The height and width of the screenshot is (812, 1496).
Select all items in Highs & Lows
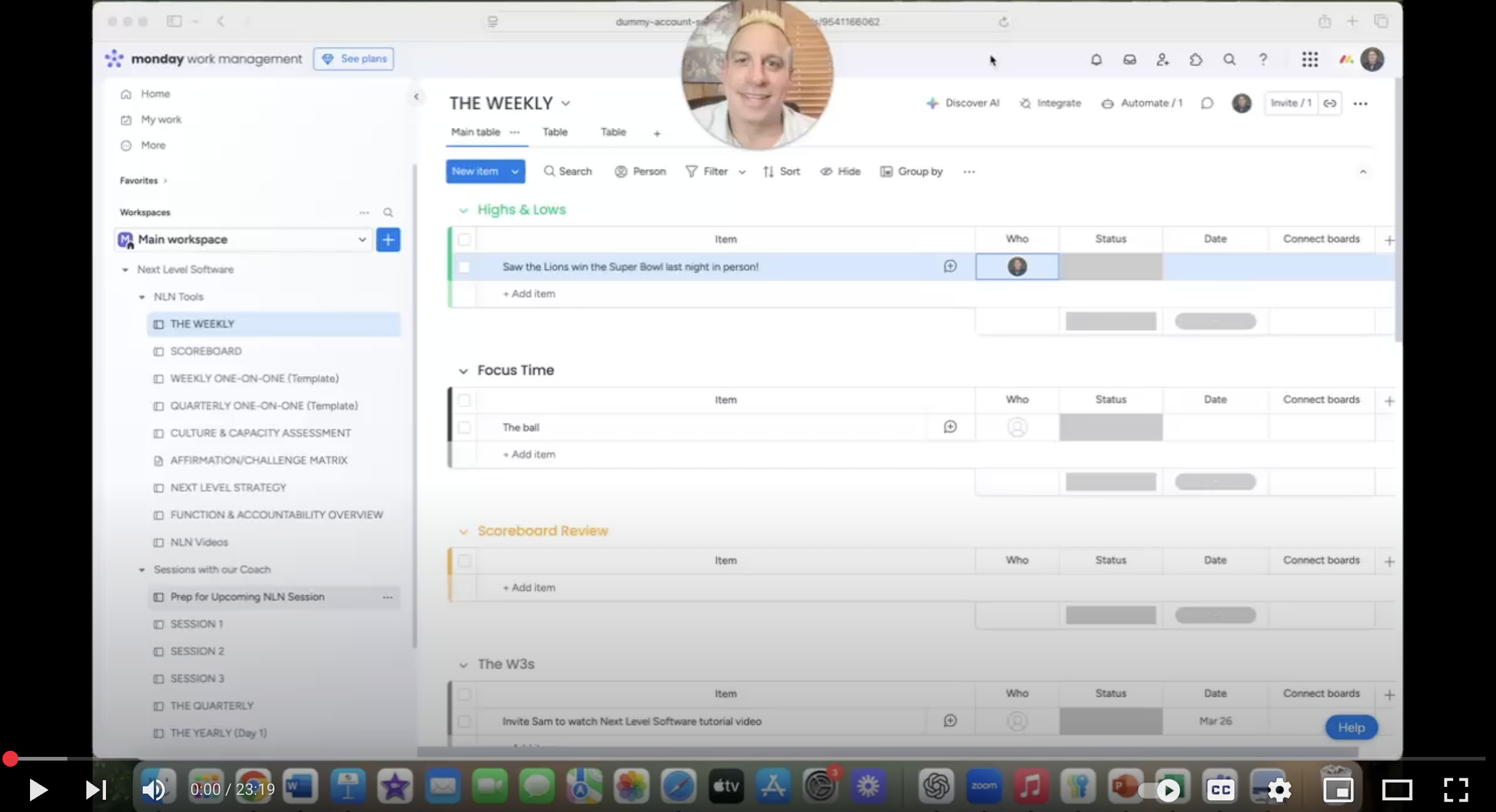pos(464,239)
